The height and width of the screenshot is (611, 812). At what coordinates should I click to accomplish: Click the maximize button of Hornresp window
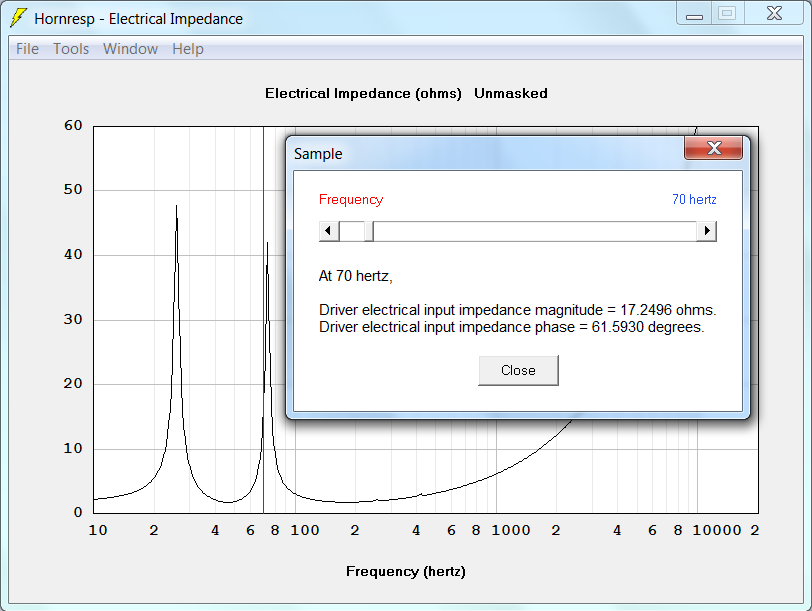tap(728, 14)
